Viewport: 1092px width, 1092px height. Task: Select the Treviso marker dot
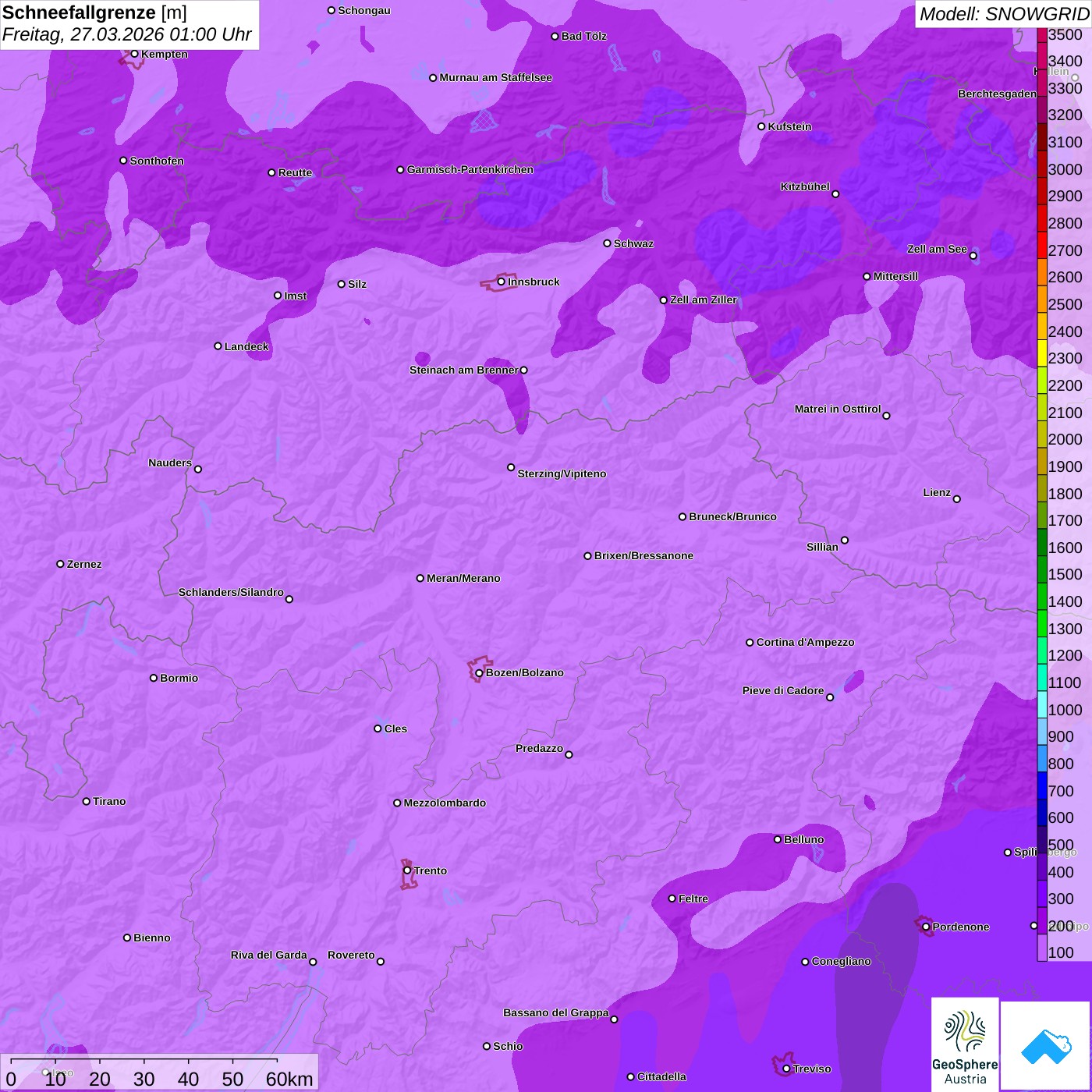786,1069
